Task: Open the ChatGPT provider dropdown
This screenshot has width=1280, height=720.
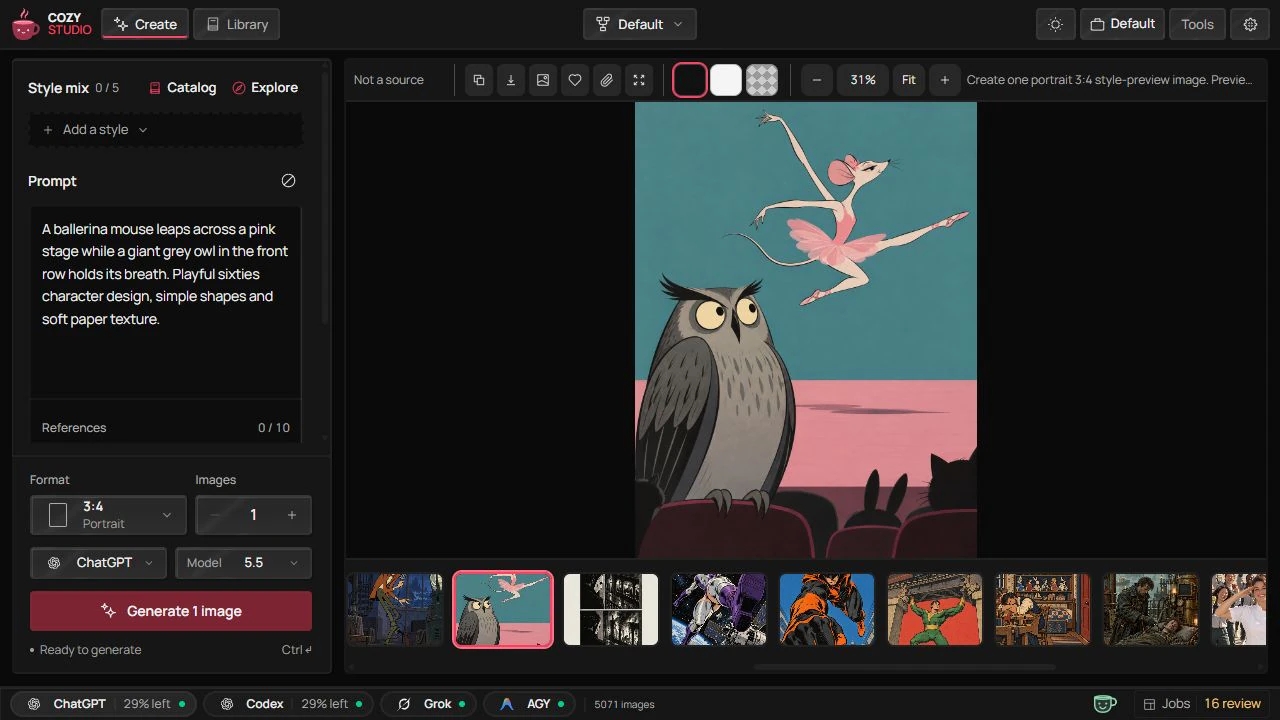Action: (99, 563)
